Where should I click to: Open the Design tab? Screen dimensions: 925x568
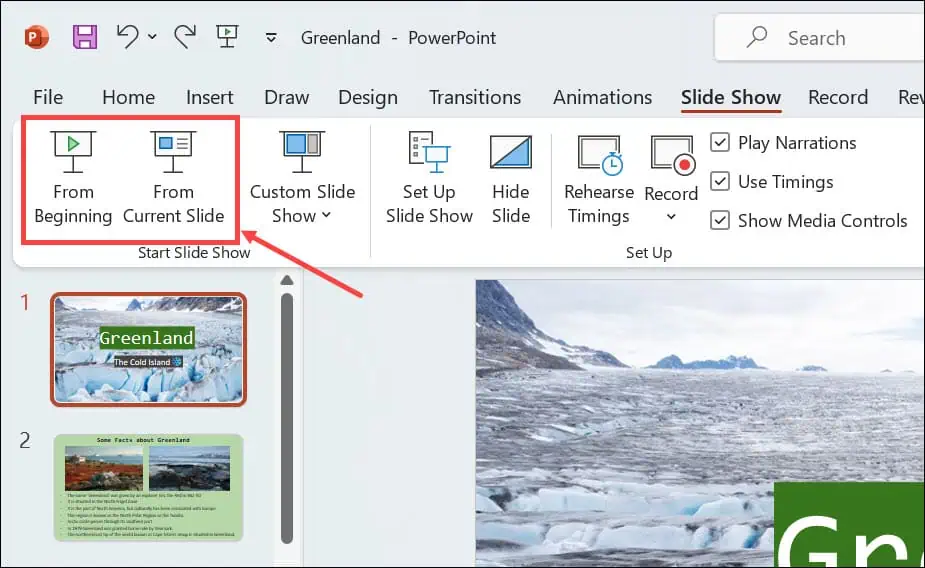[x=368, y=97]
